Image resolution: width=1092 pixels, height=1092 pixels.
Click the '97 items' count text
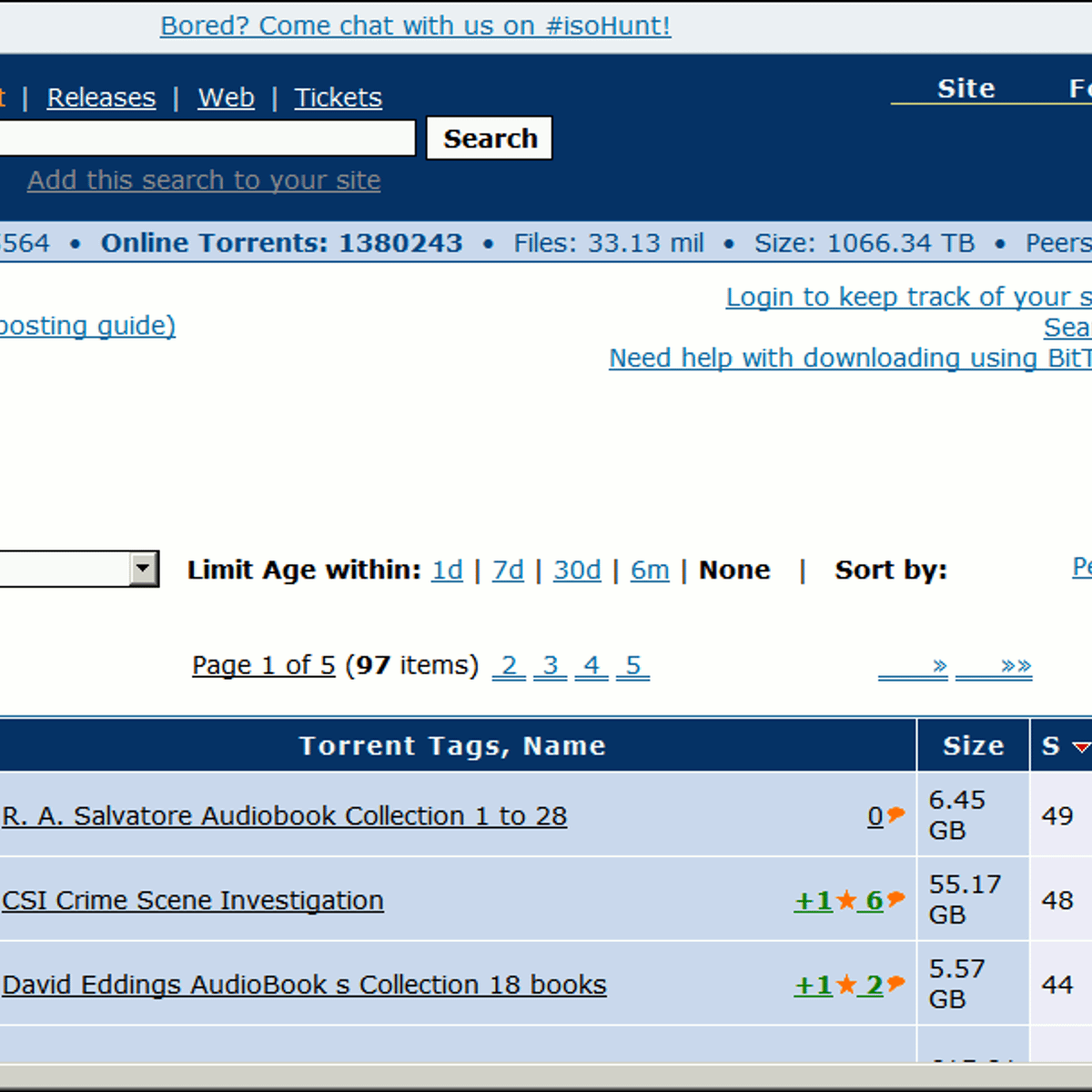pos(412,666)
